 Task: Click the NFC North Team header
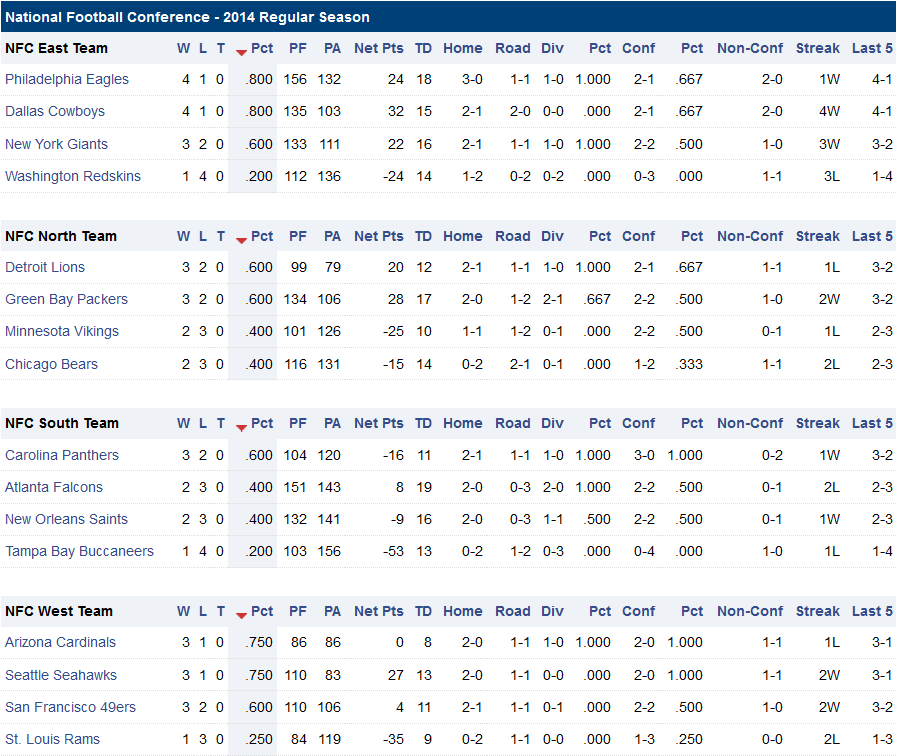(x=61, y=237)
